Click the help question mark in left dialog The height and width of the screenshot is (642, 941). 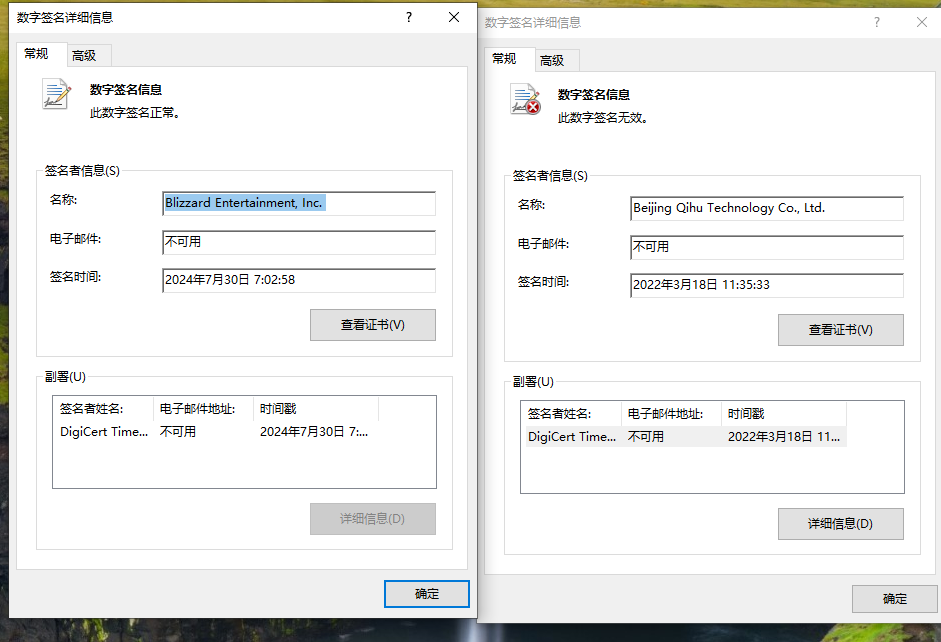(409, 17)
